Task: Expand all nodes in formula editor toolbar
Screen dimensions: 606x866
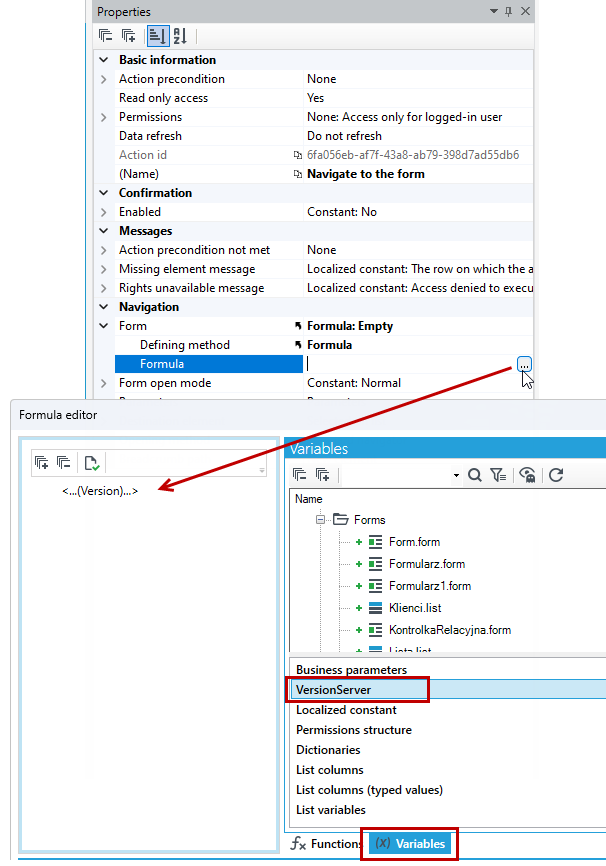Action: 41,462
